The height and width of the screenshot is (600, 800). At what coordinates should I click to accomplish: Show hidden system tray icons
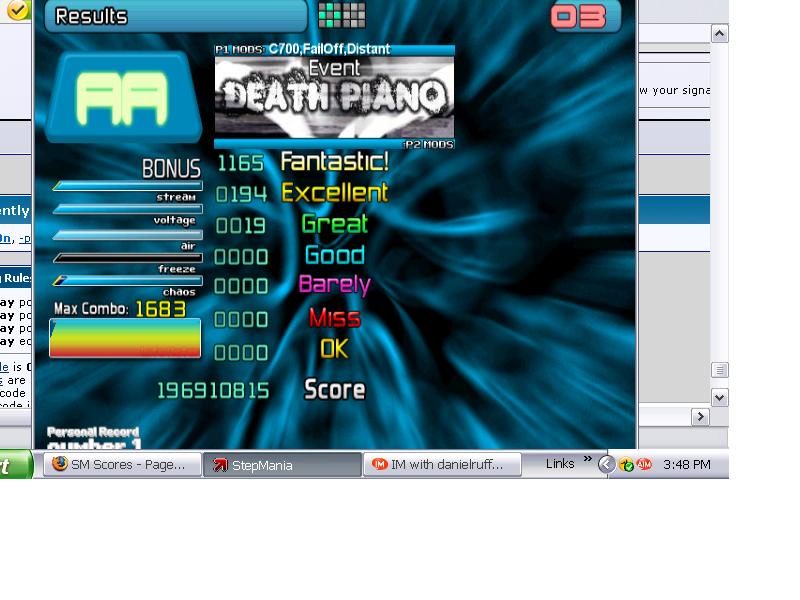606,464
